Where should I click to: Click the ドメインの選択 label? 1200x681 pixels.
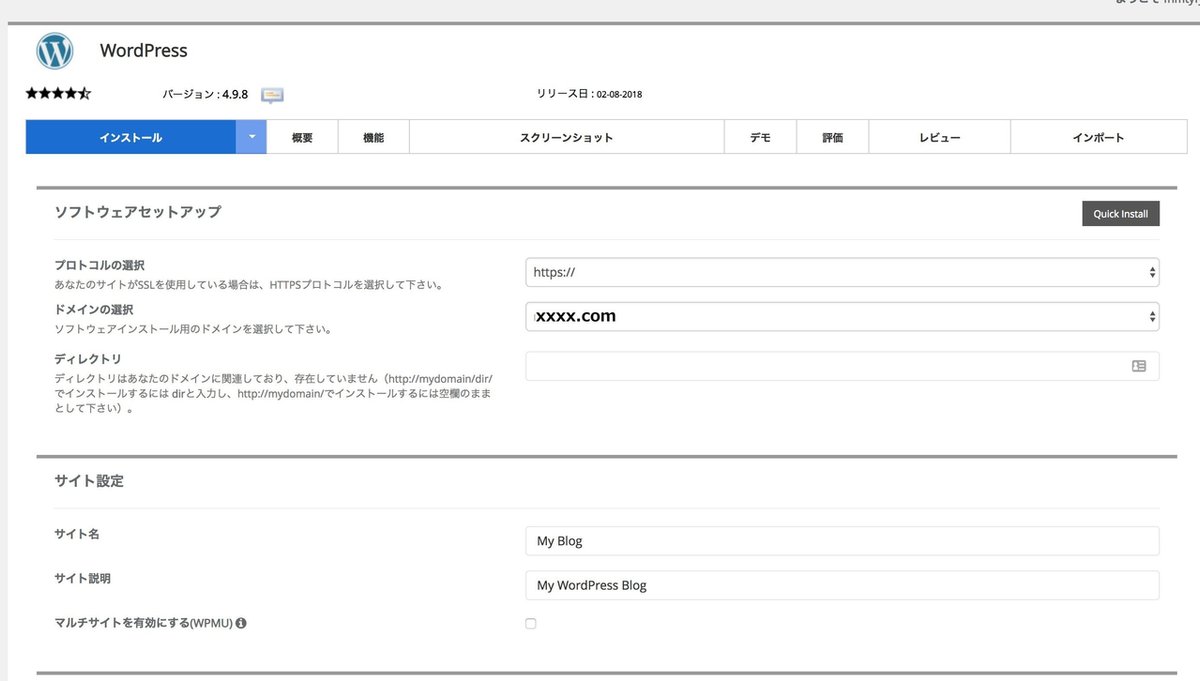tap(94, 310)
